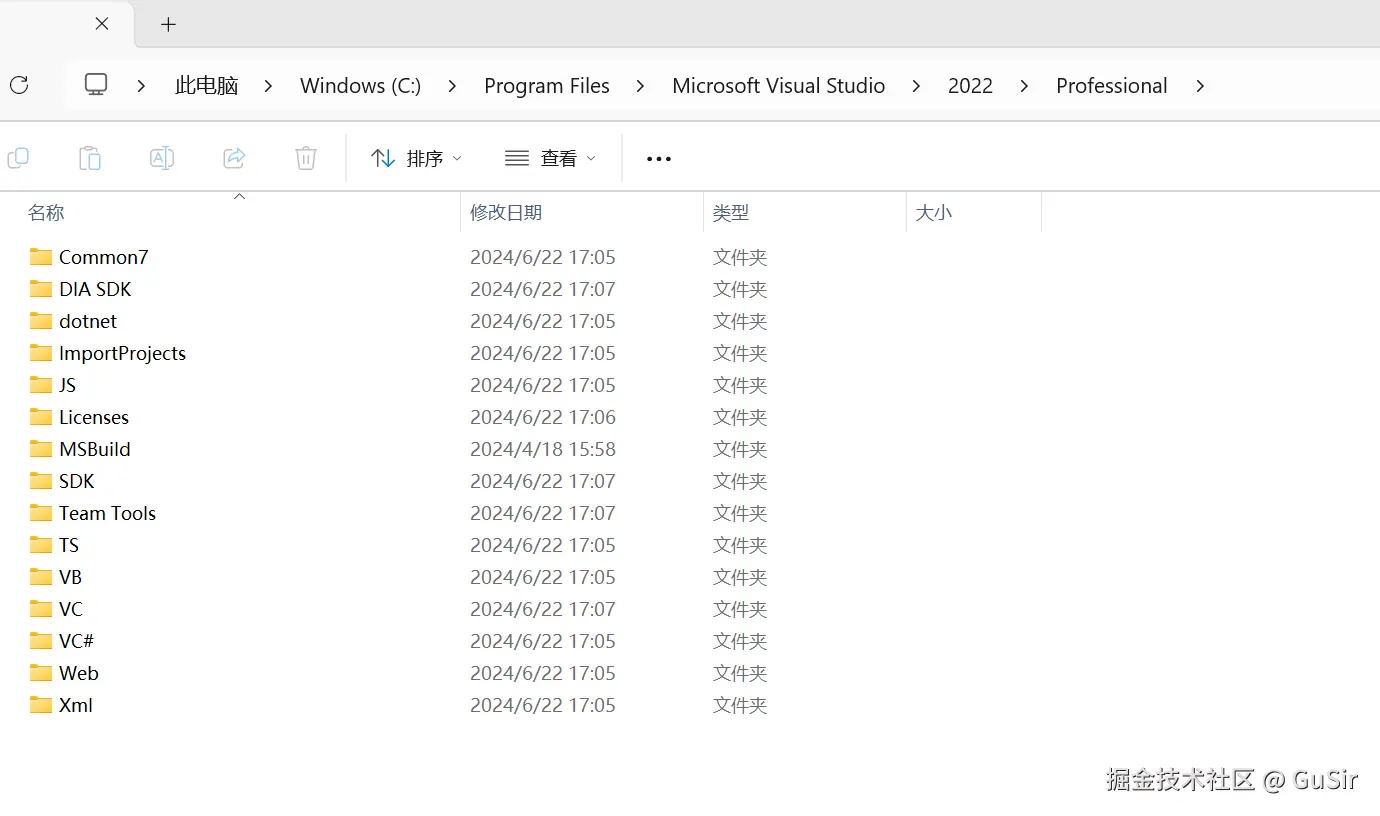Select the ImportProjects folder name
This screenshot has width=1380, height=816.
(x=122, y=353)
